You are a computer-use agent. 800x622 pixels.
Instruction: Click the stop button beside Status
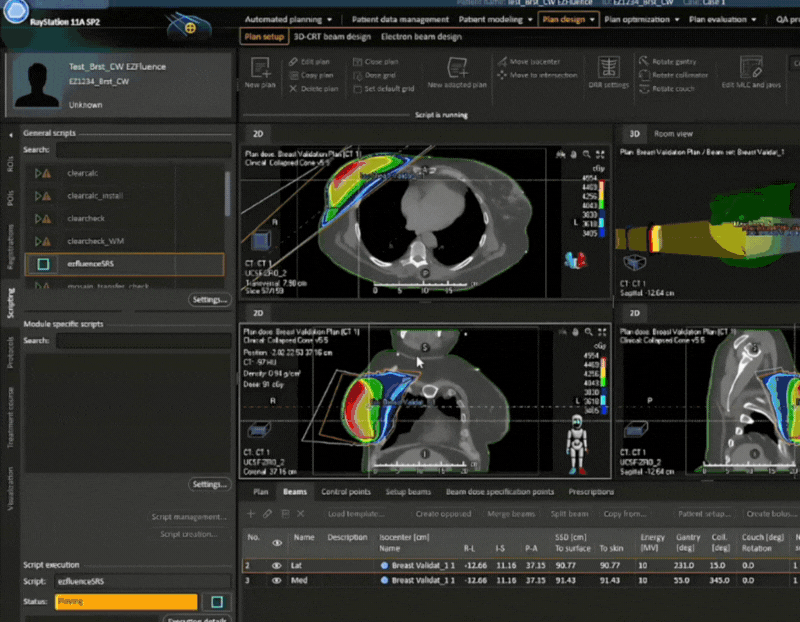[x=217, y=602]
